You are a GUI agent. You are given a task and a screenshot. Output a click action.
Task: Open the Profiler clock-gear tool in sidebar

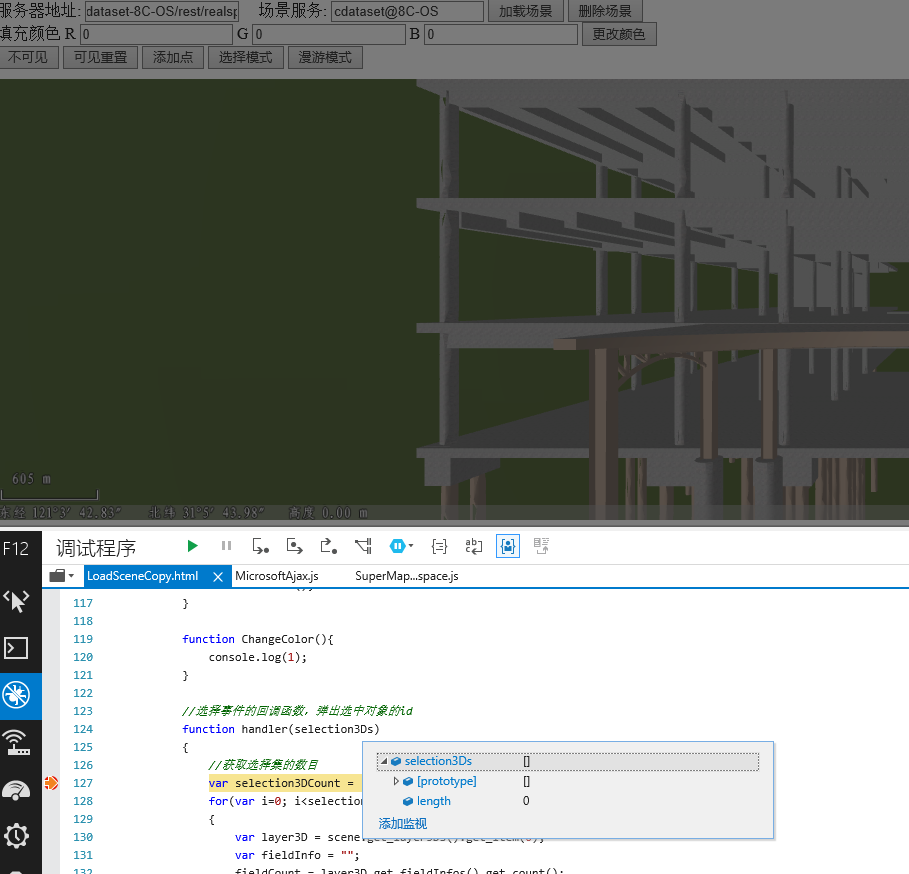pos(16,836)
